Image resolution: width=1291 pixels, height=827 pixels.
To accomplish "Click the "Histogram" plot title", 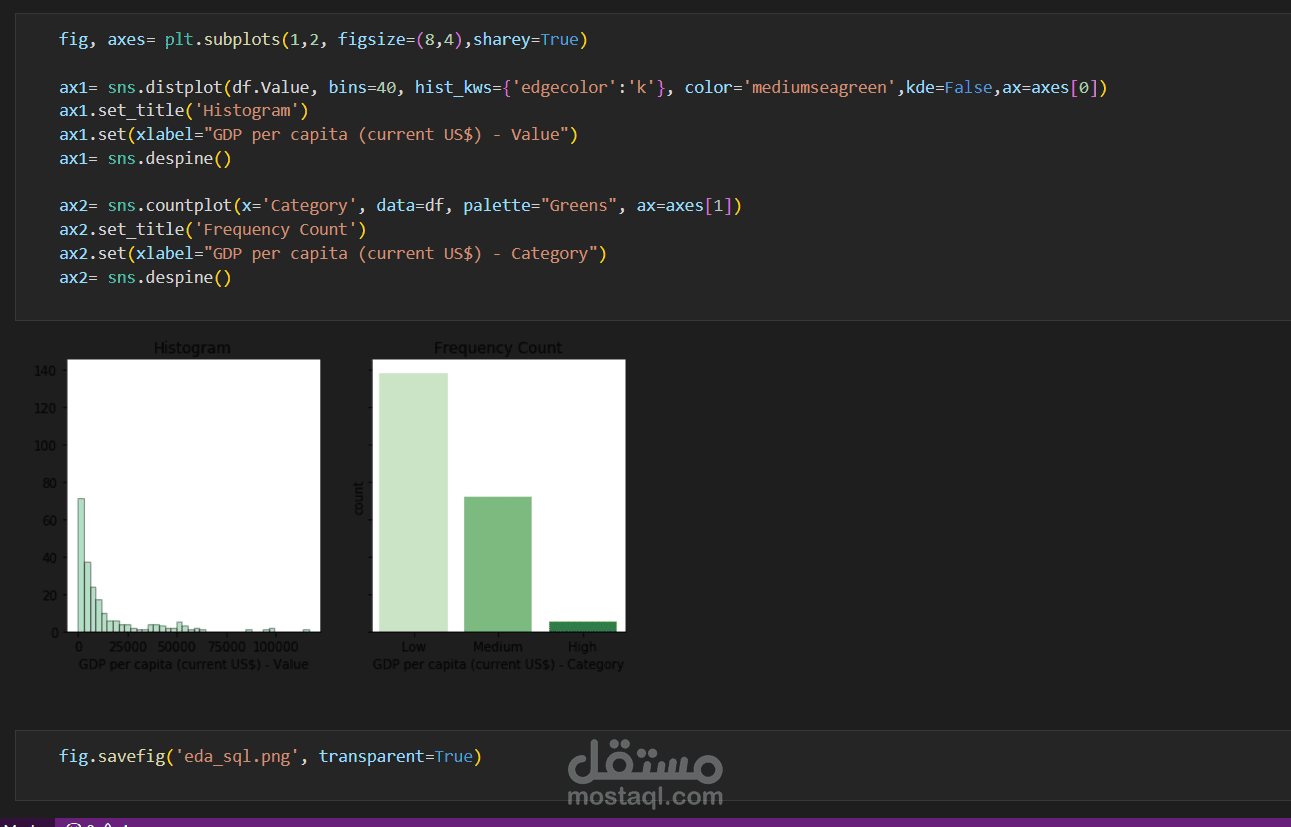I will tap(192, 348).
